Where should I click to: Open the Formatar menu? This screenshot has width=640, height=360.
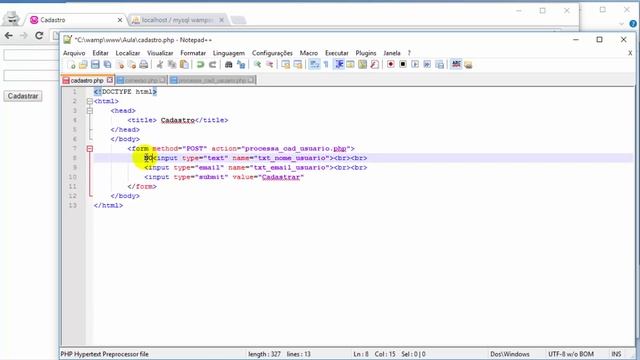click(x=193, y=53)
